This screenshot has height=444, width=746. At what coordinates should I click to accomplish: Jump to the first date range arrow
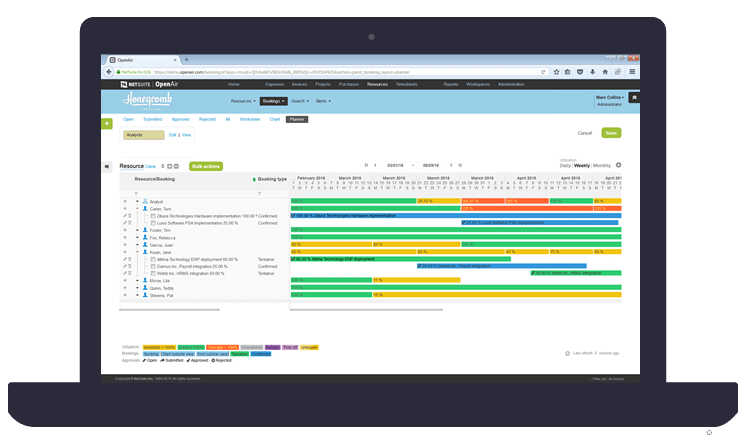click(364, 165)
